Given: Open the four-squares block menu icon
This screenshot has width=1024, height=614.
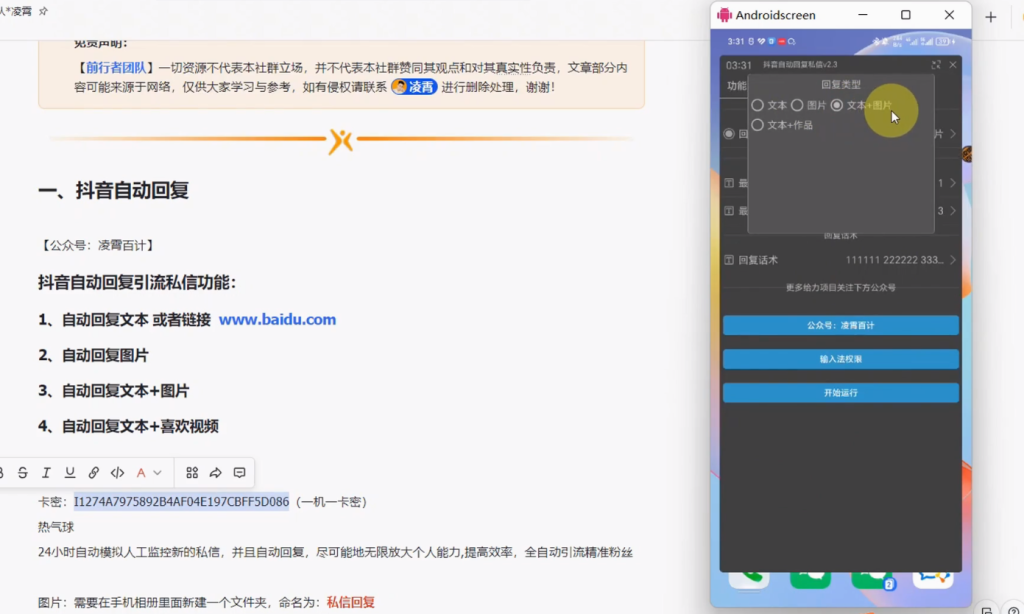Looking at the screenshot, I should coord(192,473).
